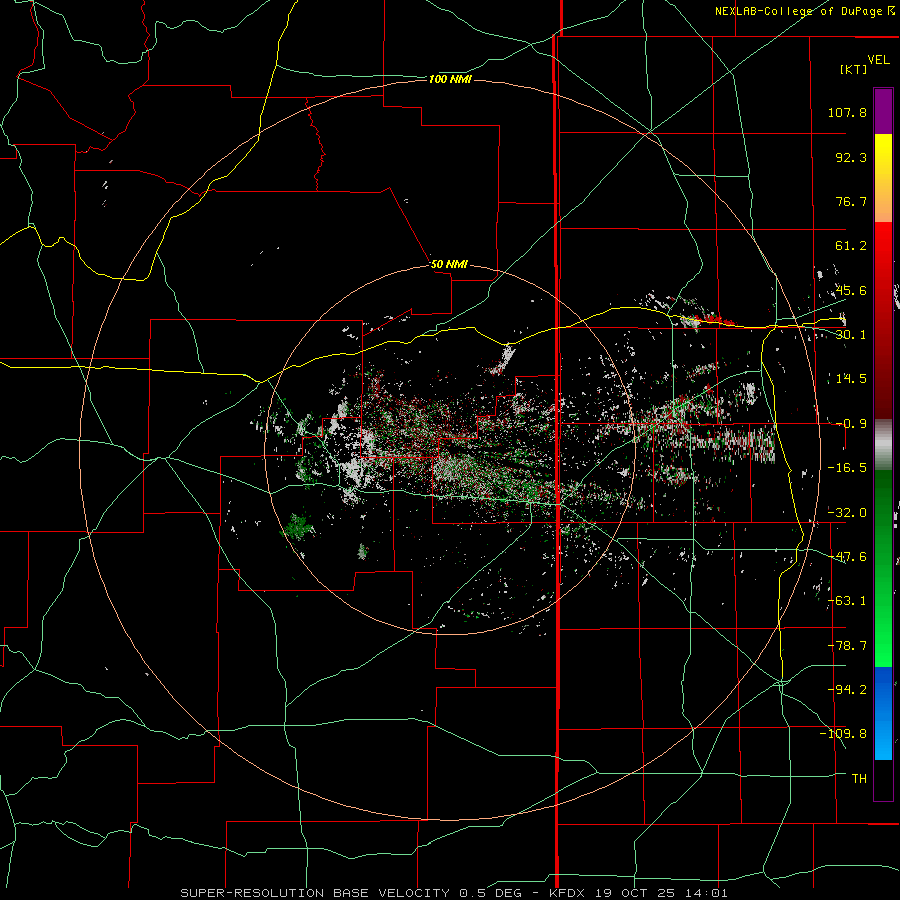Click the 14.5 legend value
Viewport: 900px width, 900px height.
[851, 379]
